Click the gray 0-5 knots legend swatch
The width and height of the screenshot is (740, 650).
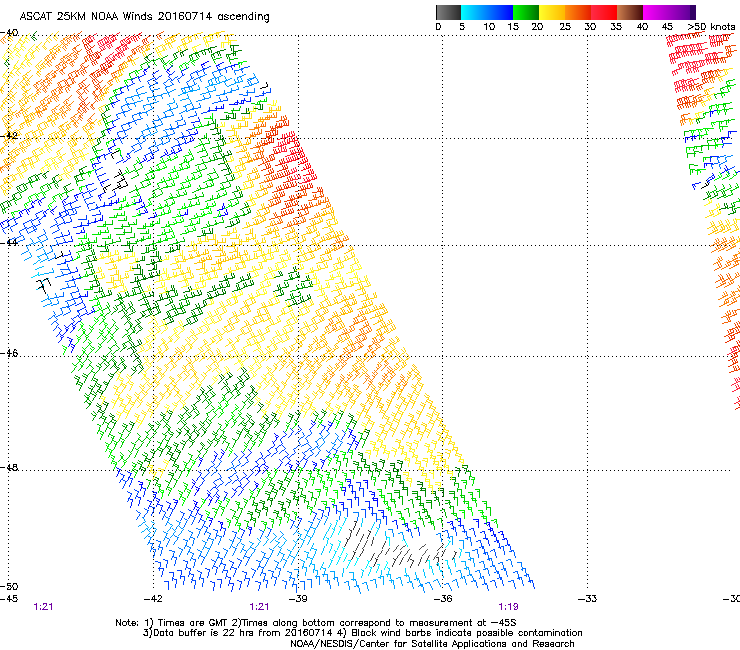[x=448, y=12]
